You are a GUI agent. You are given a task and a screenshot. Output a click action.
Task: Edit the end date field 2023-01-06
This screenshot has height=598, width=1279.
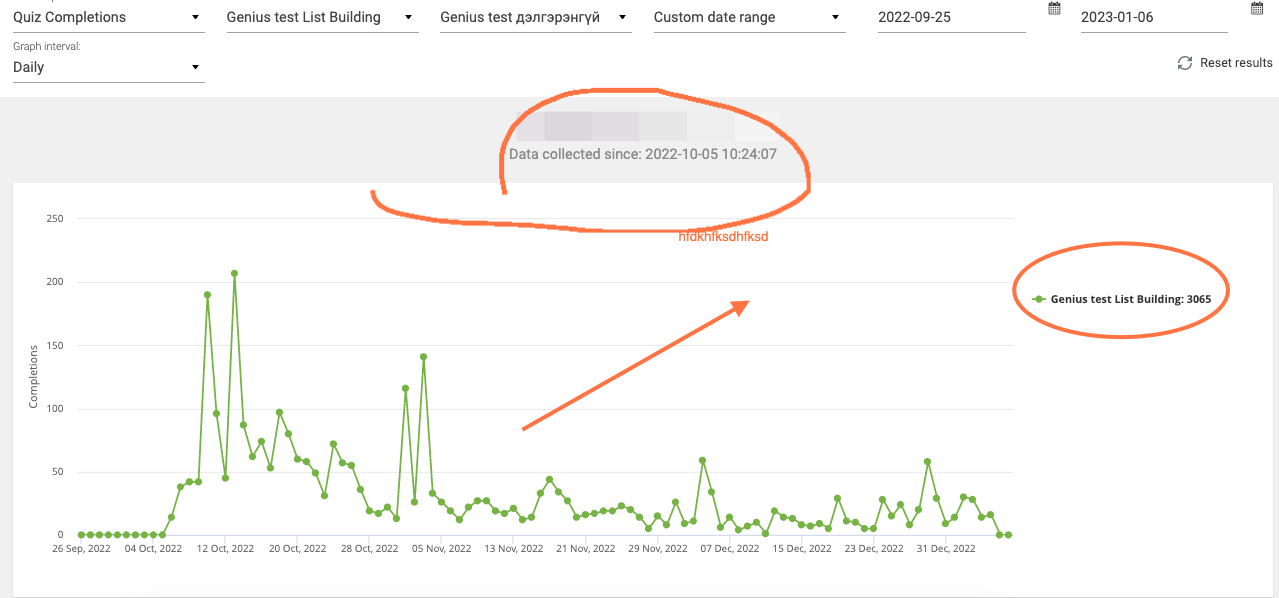pyautogui.click(x=1154, y=17)
